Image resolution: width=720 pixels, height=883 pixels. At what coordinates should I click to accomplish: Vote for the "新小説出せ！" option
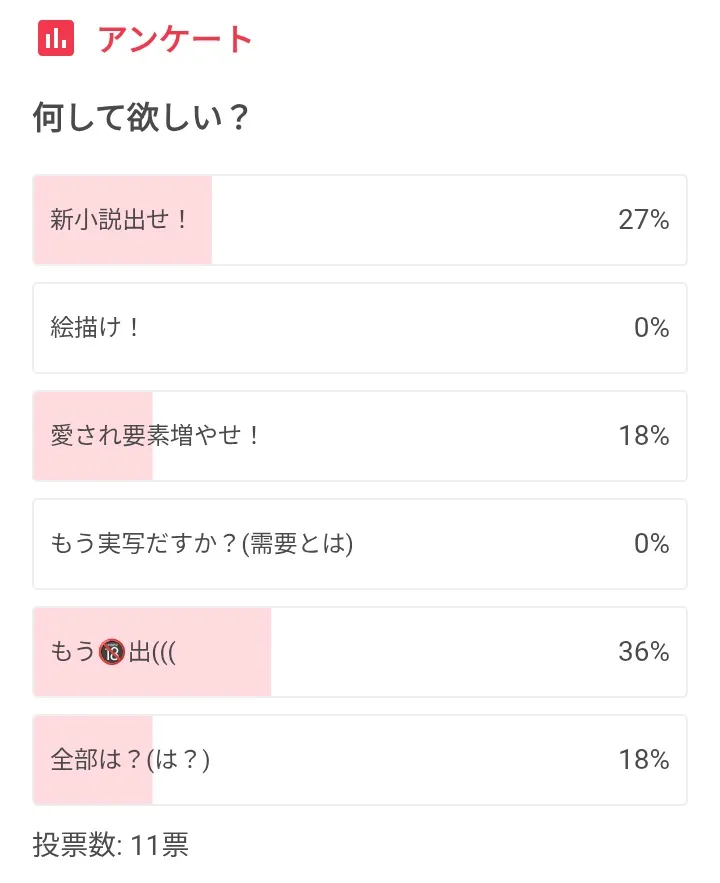coord(119,220)
